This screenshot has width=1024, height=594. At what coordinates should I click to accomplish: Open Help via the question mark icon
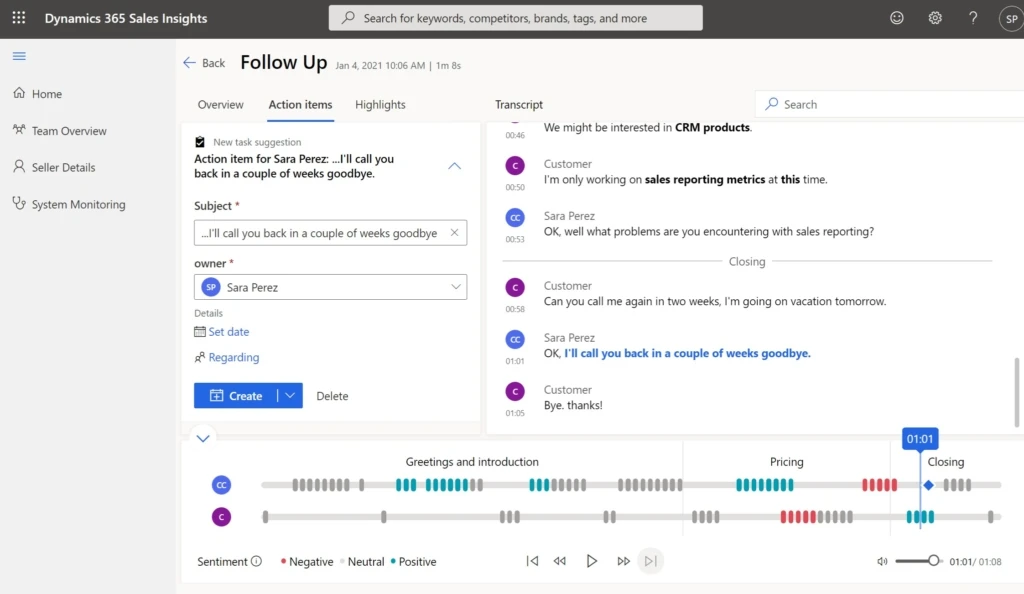(972, 17)
